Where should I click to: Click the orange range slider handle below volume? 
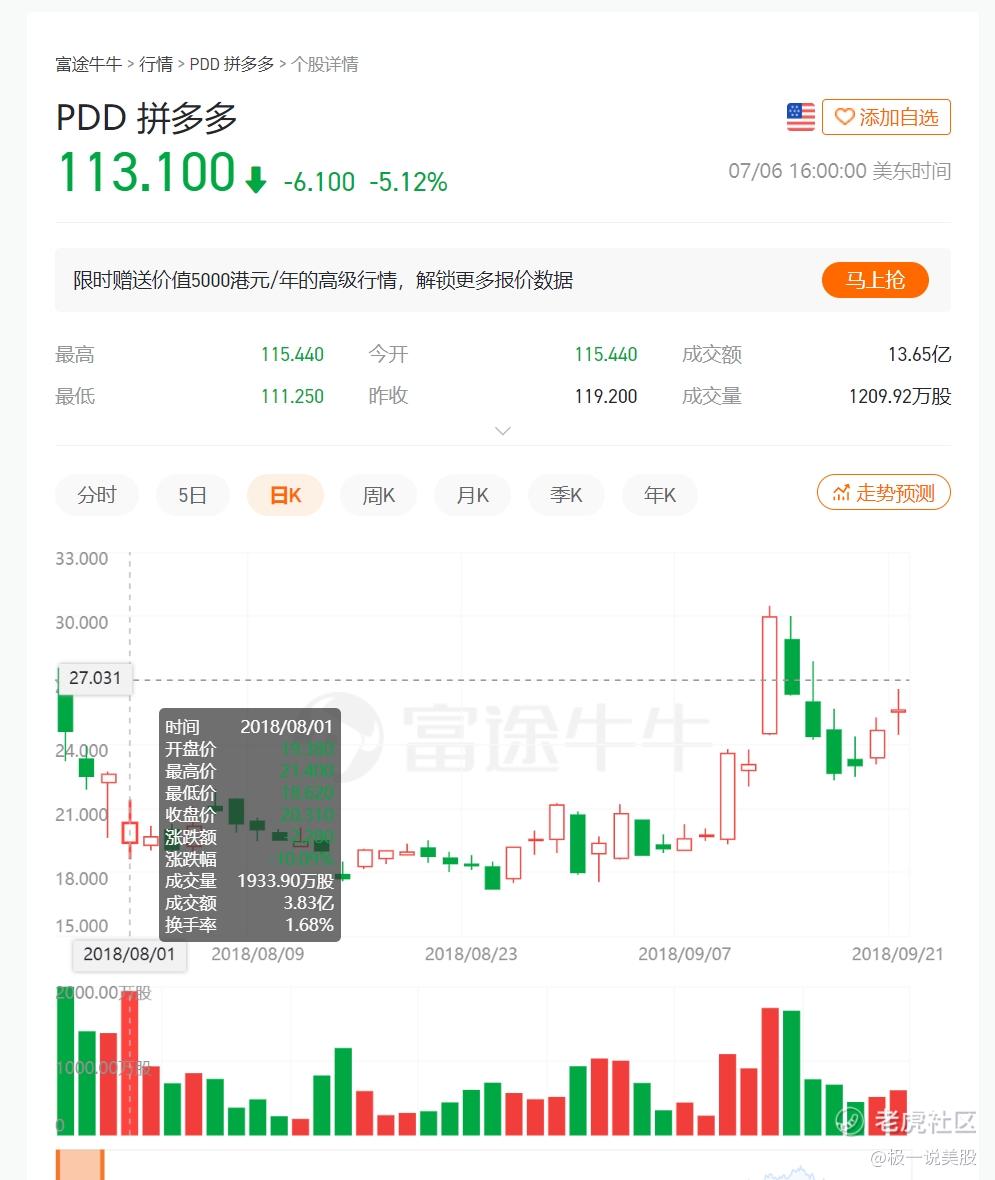pos(80,1164)
